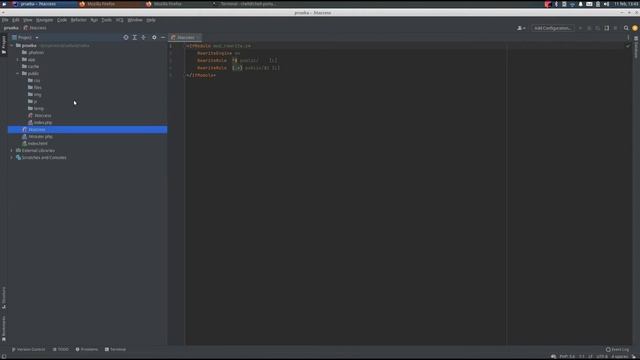Screen dimensions: 640x360
Task: Click the Bluetooth icon in system tray
Action: point(556,4)
